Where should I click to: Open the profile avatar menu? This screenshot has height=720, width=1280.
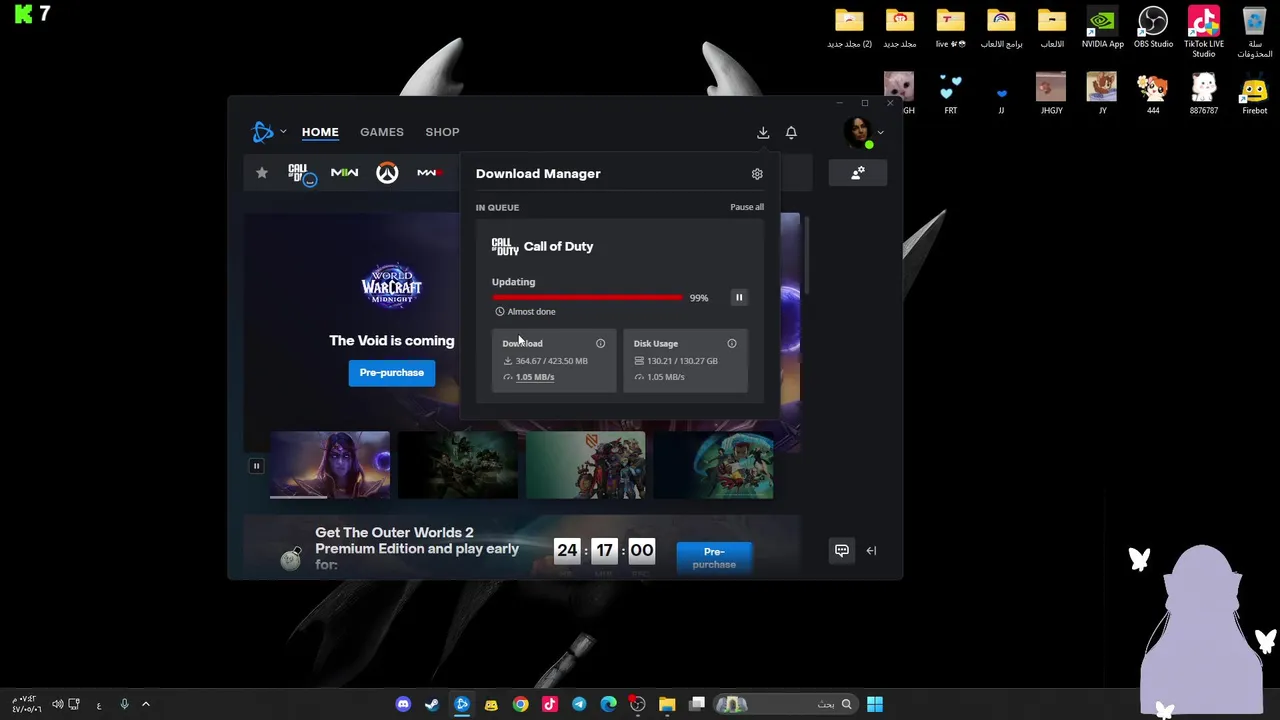(x=857, y=132)
